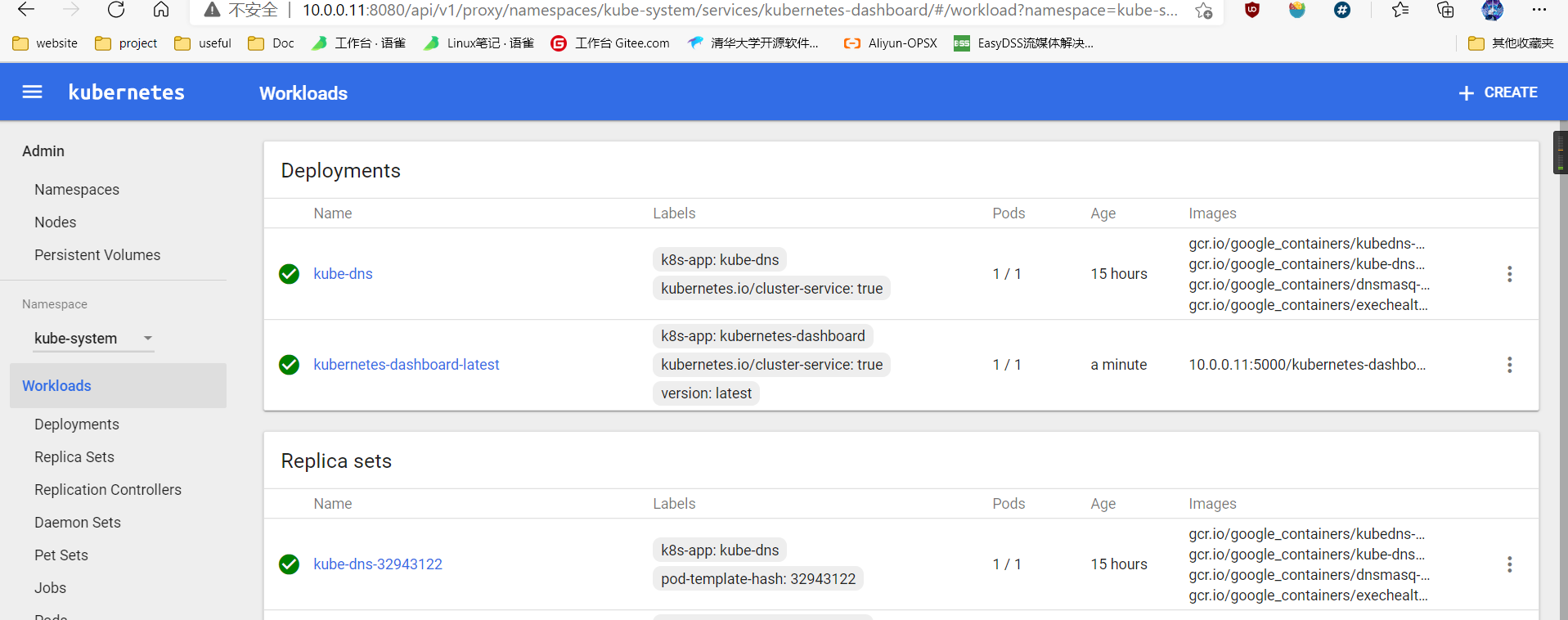Screen dimensions: 1568x620
Task: Select Namespaces in Admin sidebar
Action: click(x=77, y=190)
